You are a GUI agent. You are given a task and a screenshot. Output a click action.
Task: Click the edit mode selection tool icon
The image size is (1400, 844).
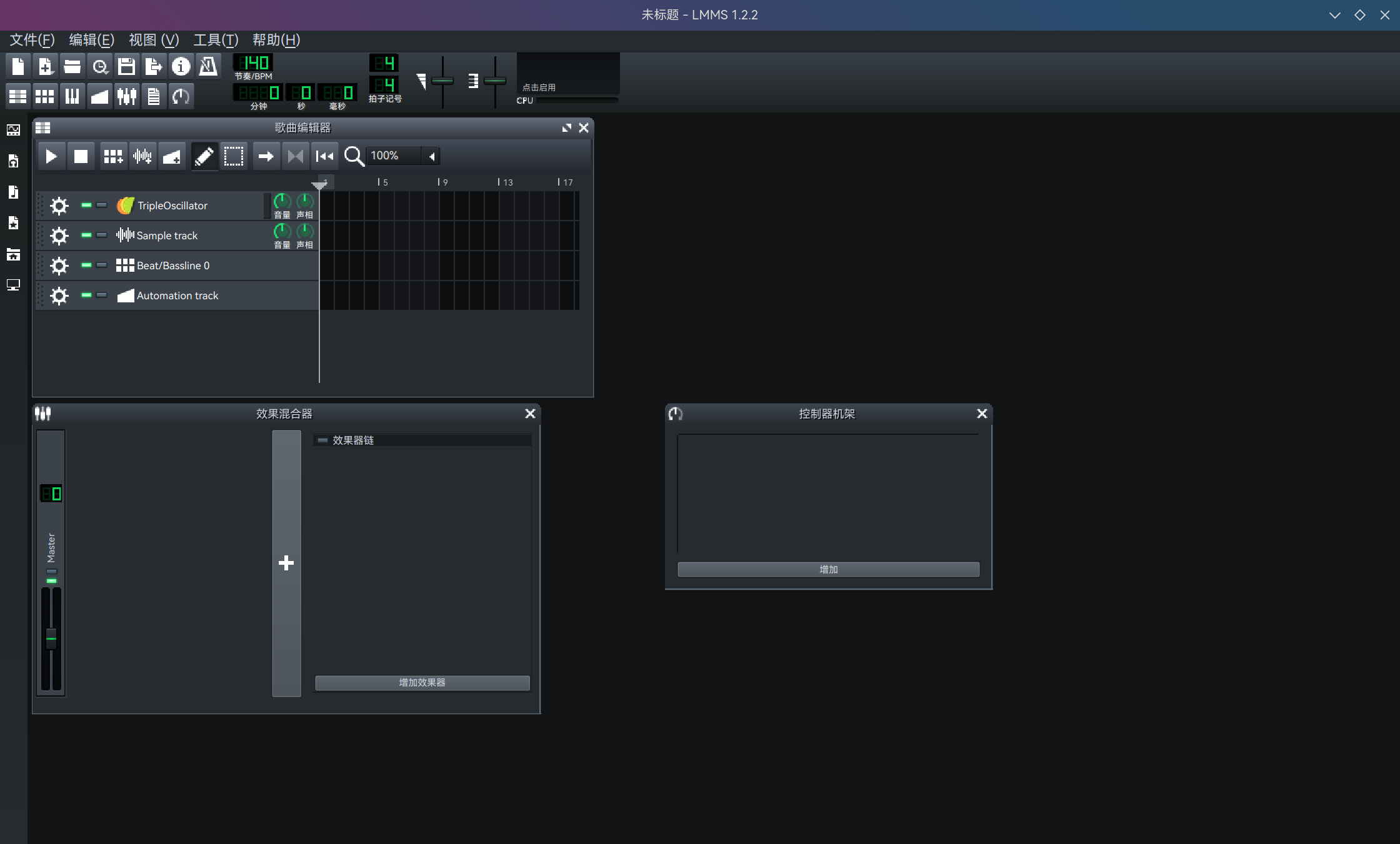click(234, 156)
